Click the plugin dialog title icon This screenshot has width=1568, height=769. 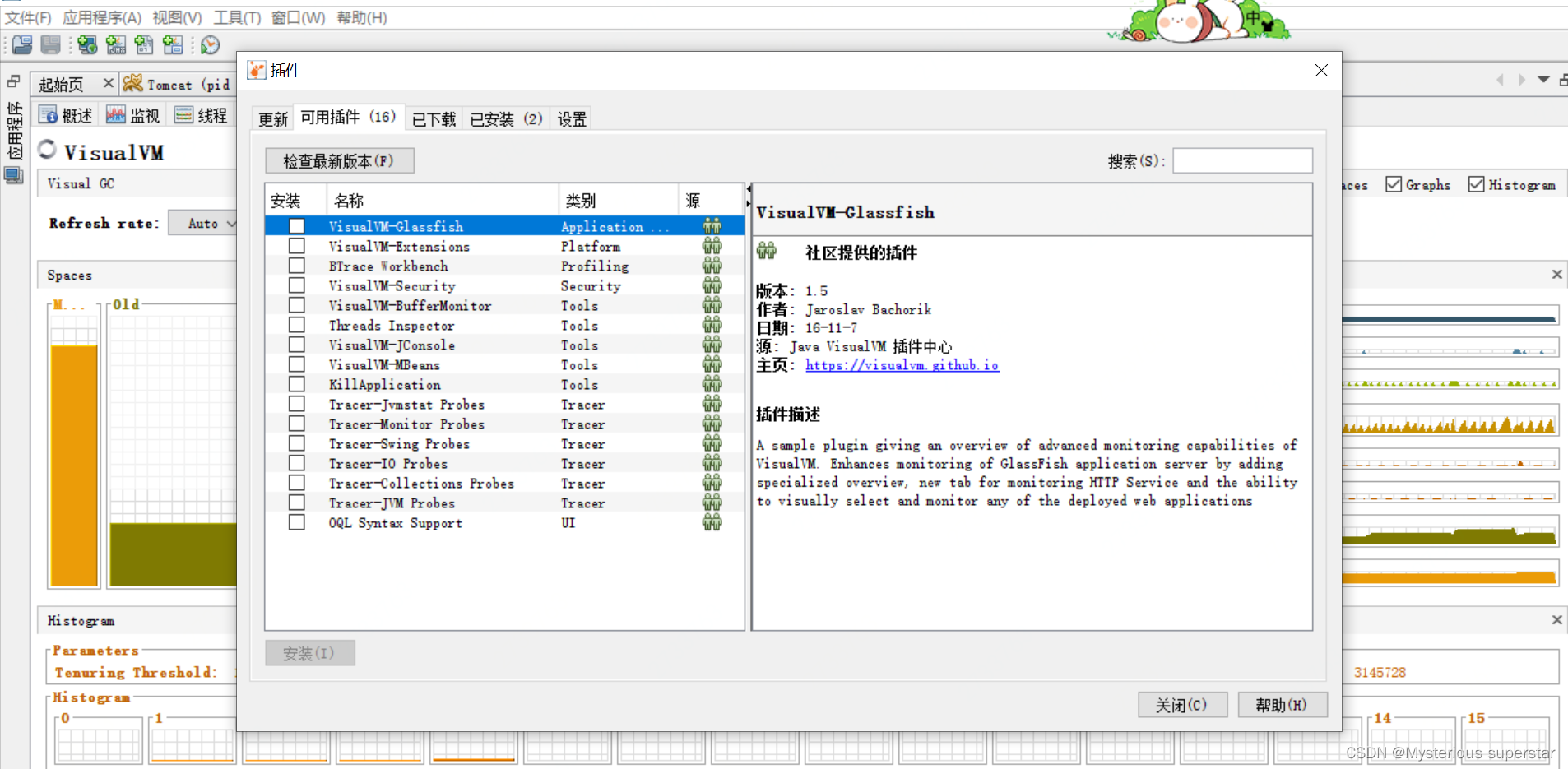click(x=257, y=71)
